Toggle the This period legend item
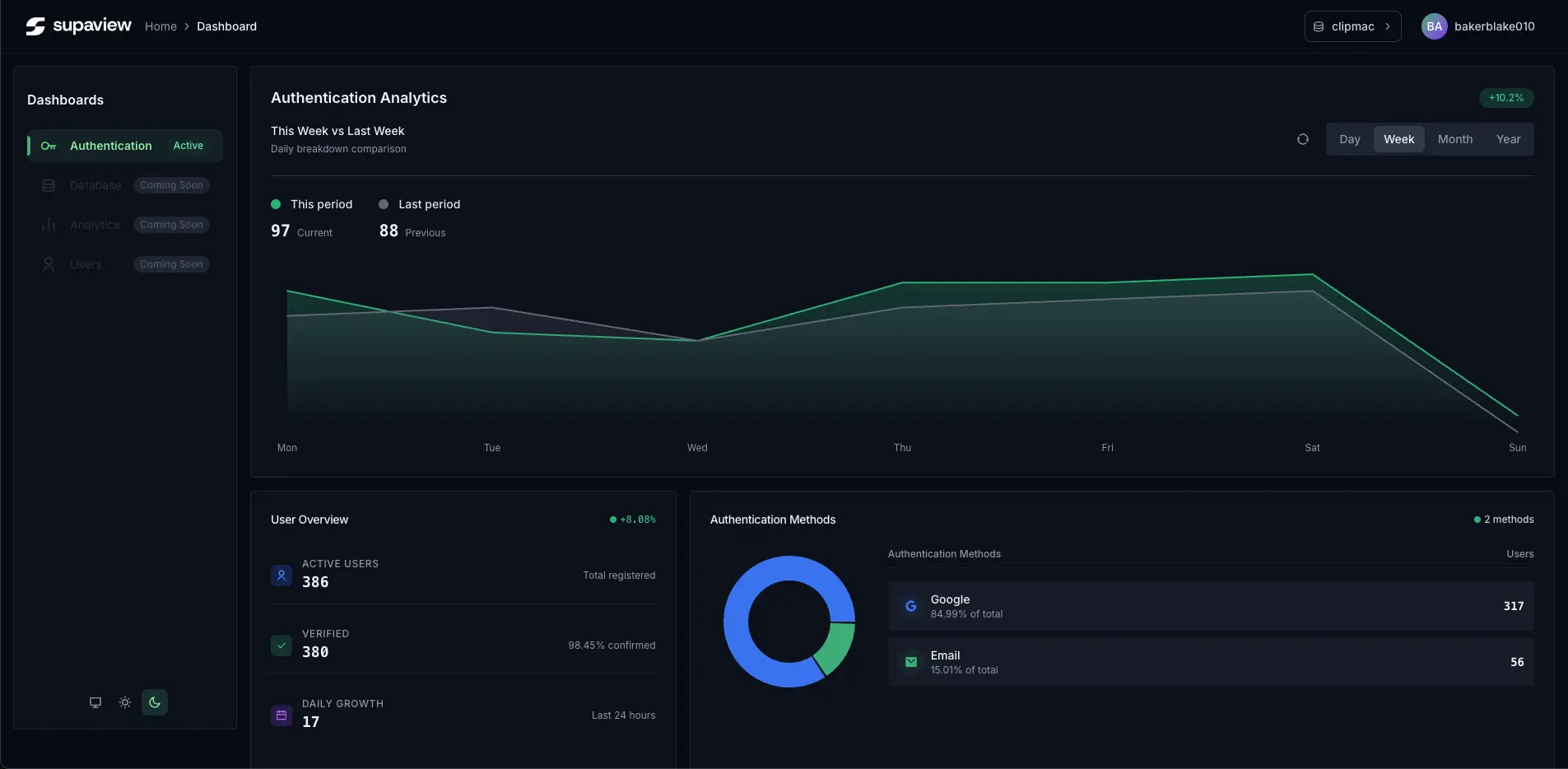 point(311,204)
